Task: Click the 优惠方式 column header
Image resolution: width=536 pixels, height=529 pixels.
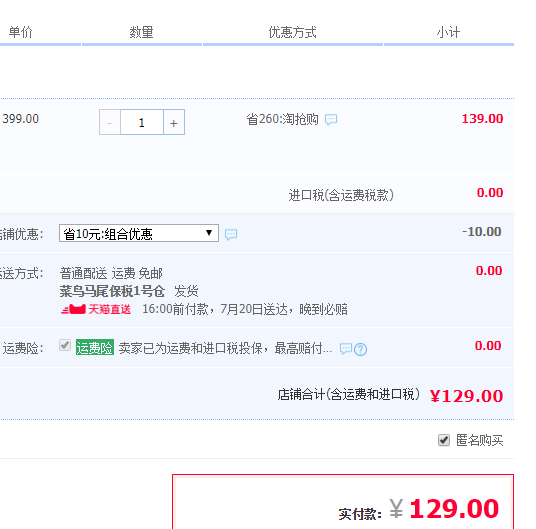Action: pyautogui.click(x=292, y=32)
